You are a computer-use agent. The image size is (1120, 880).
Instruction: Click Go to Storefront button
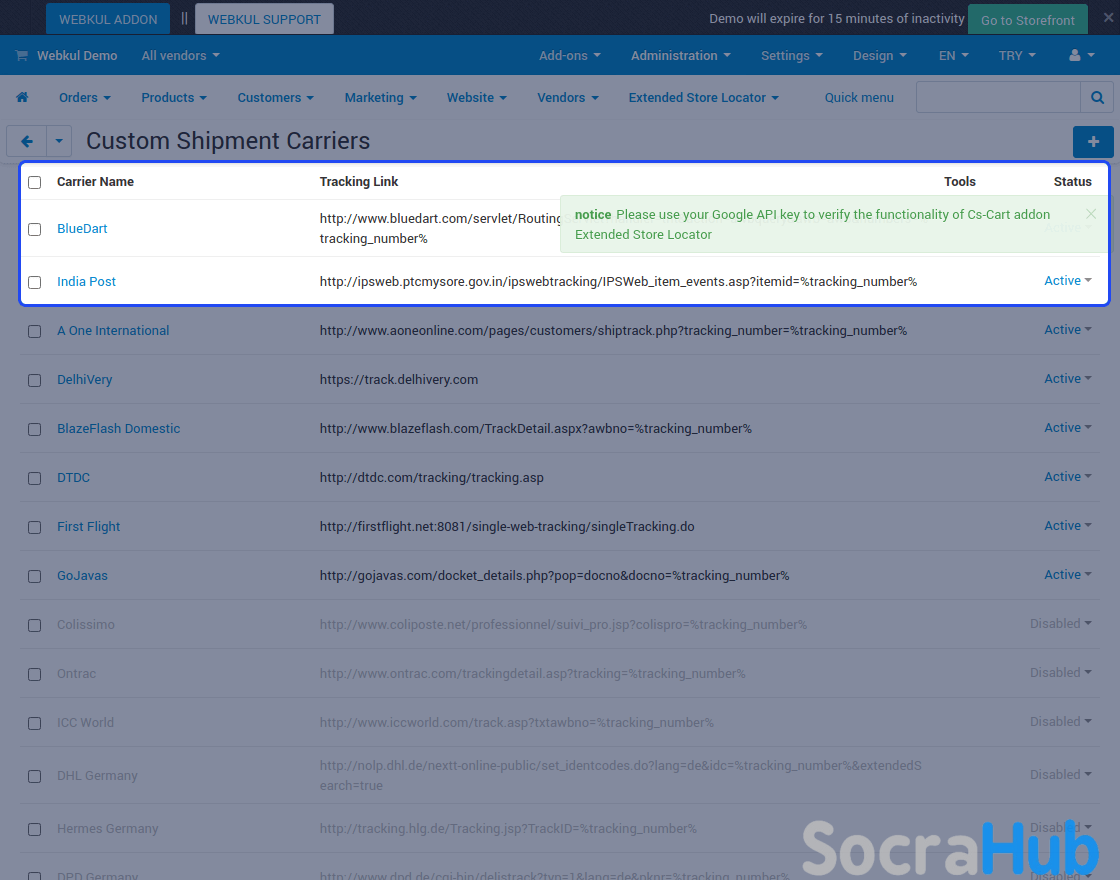[1027, 19]
